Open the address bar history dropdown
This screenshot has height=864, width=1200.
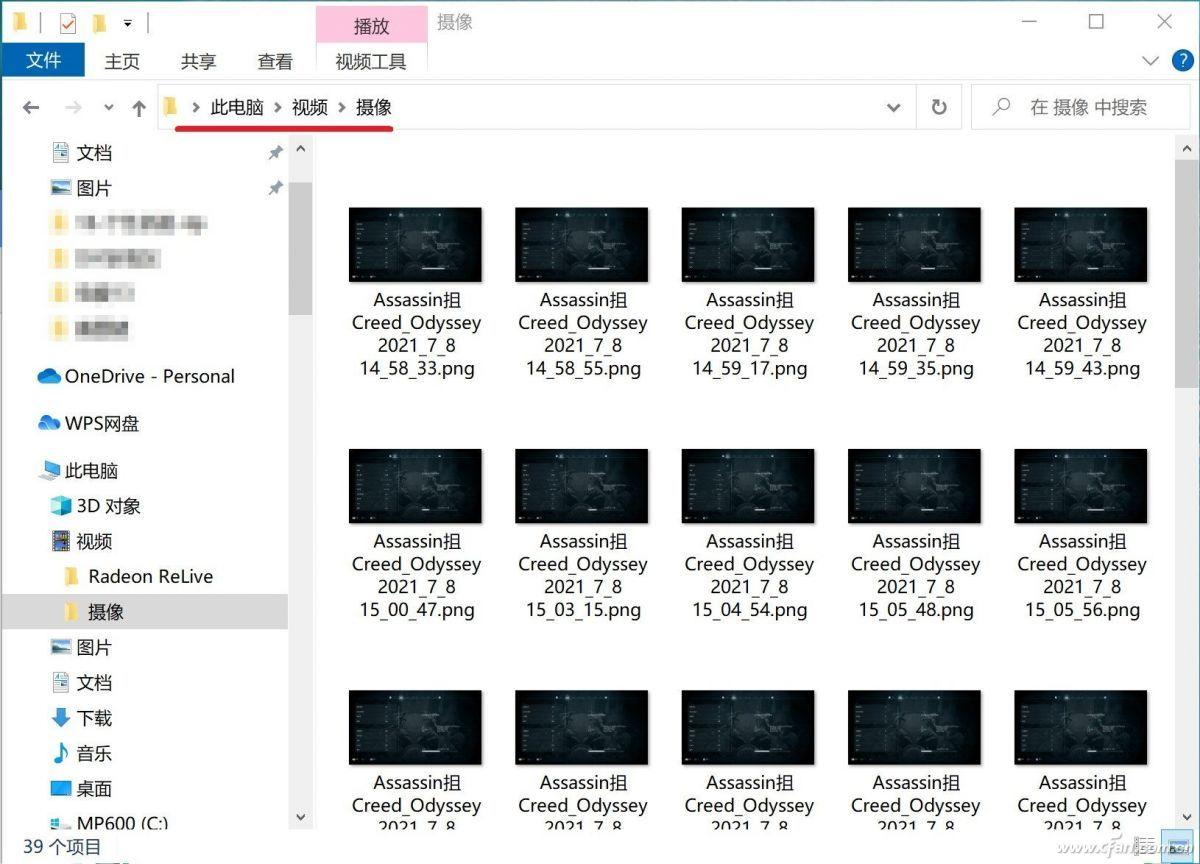893,107
